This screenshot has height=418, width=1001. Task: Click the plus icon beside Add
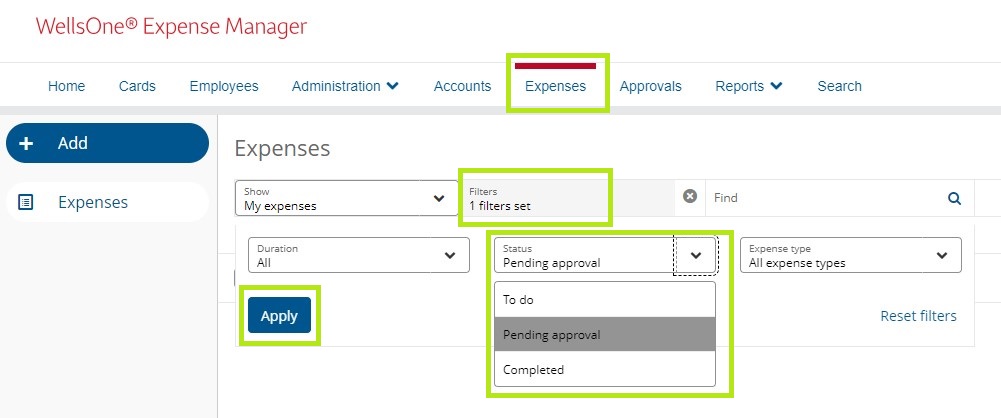[27, 143]
